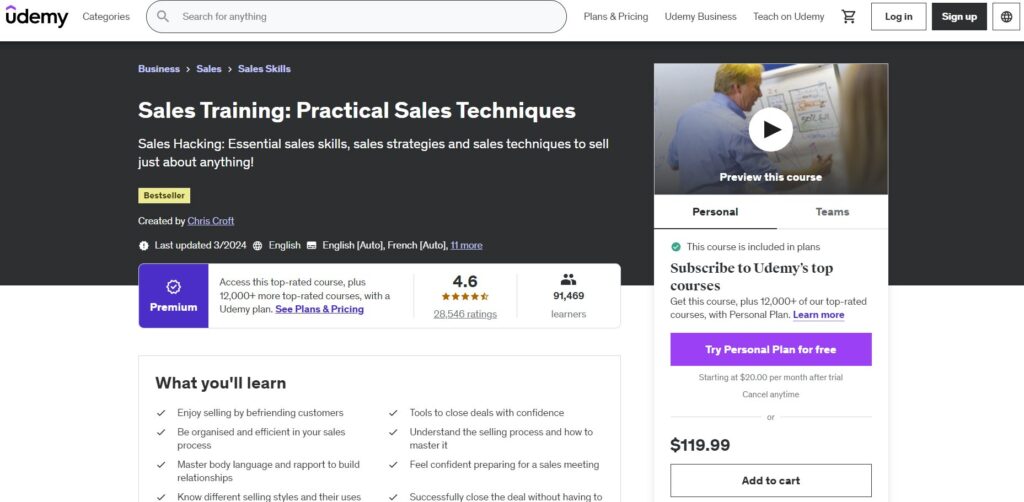Click 'Master body language and rapport' item
The width and height of the screenshot is (1024, 502).
tap(268, 471)
